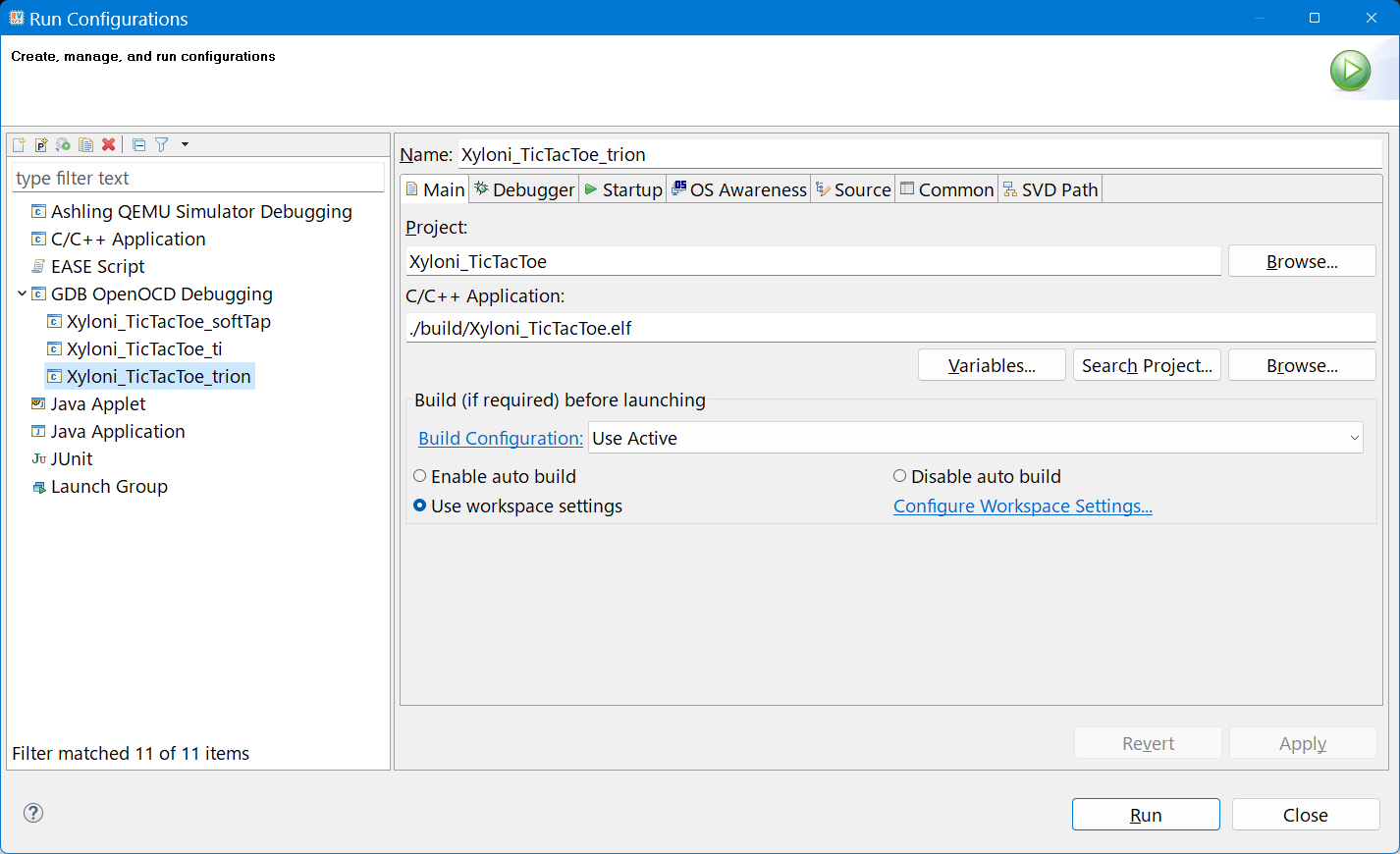Choose Use workspace settings radio button

(420, 506)
